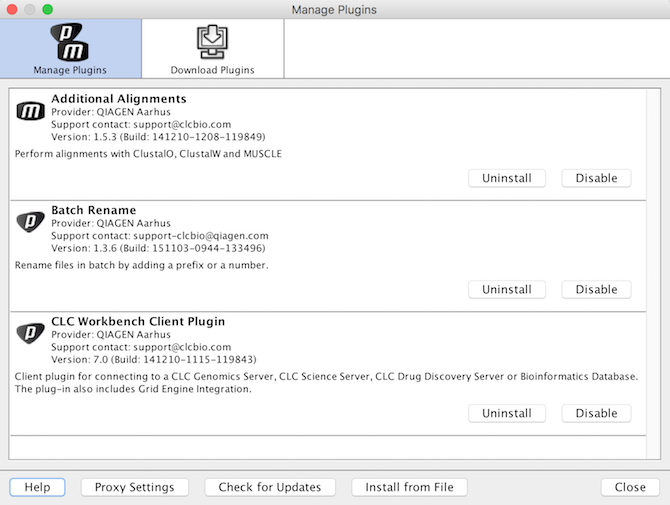Click the plugin list vertical scrollbar
670x505 pixels.
pos(653,273)
